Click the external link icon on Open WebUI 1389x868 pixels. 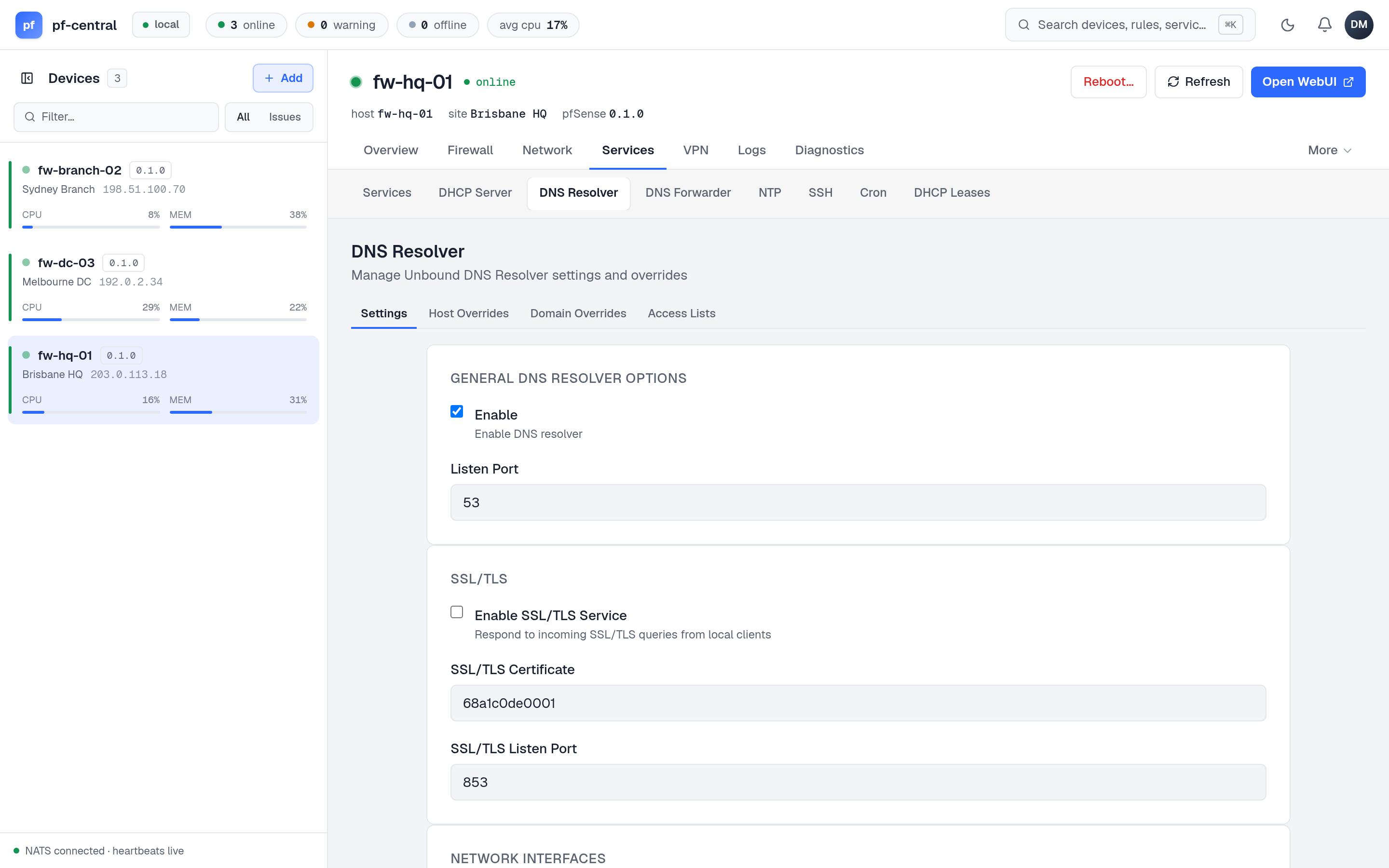[x=1349, y=82]
